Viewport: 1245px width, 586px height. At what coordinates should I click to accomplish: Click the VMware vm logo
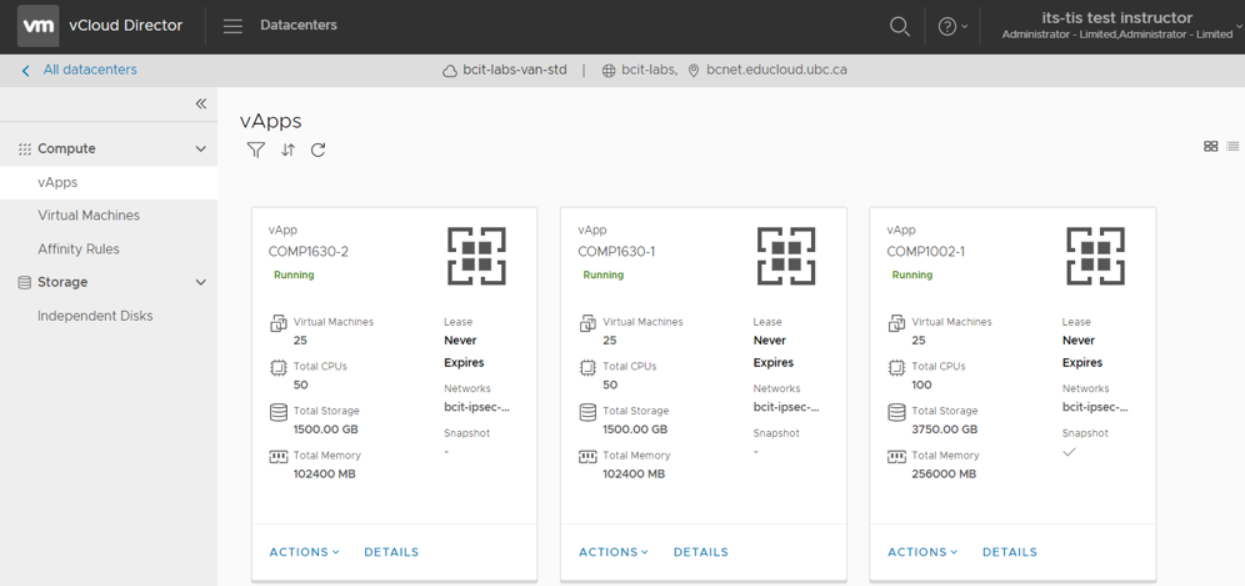tap(38, 26)
